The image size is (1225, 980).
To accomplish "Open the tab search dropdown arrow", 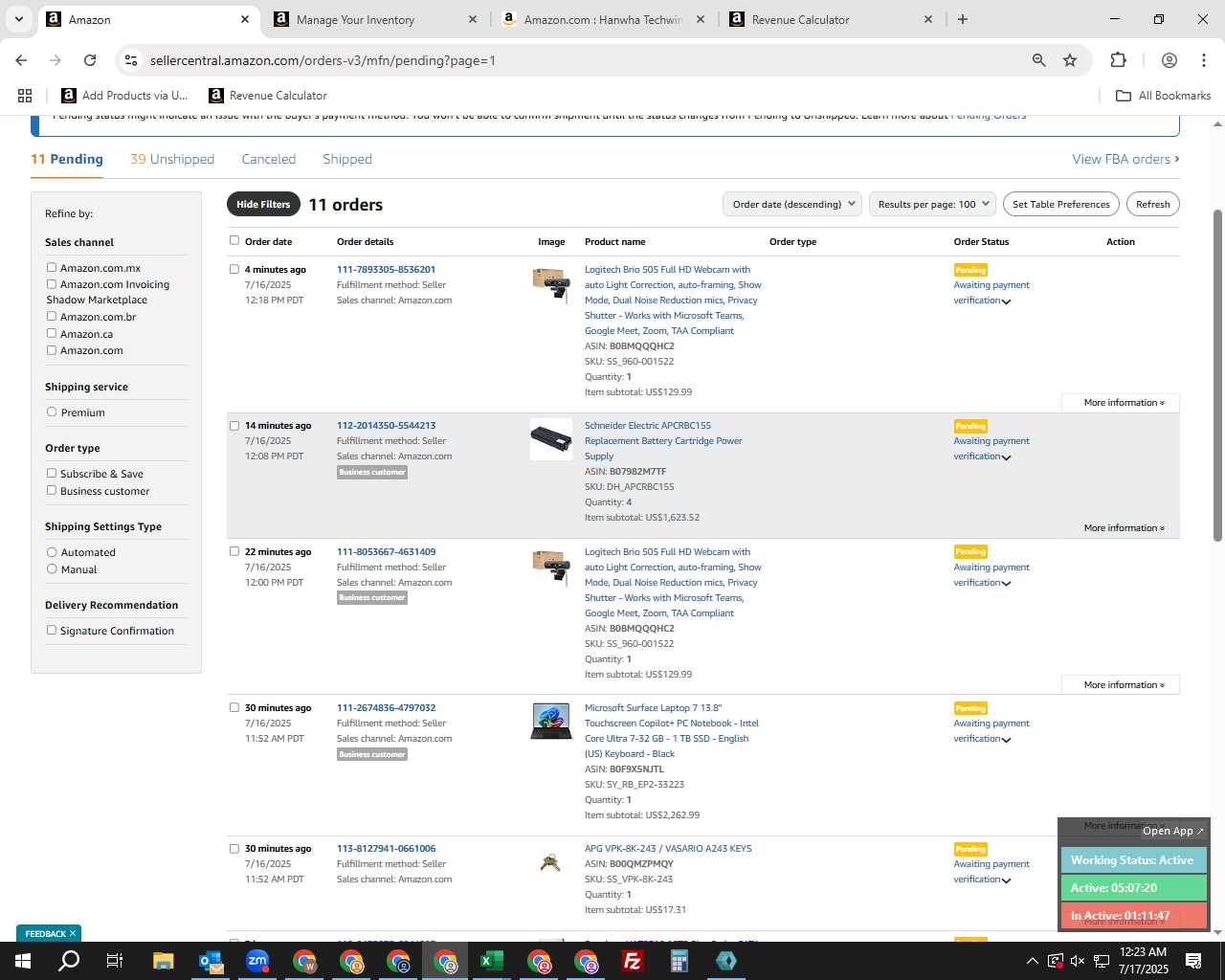I will click(x=18, y=19).
